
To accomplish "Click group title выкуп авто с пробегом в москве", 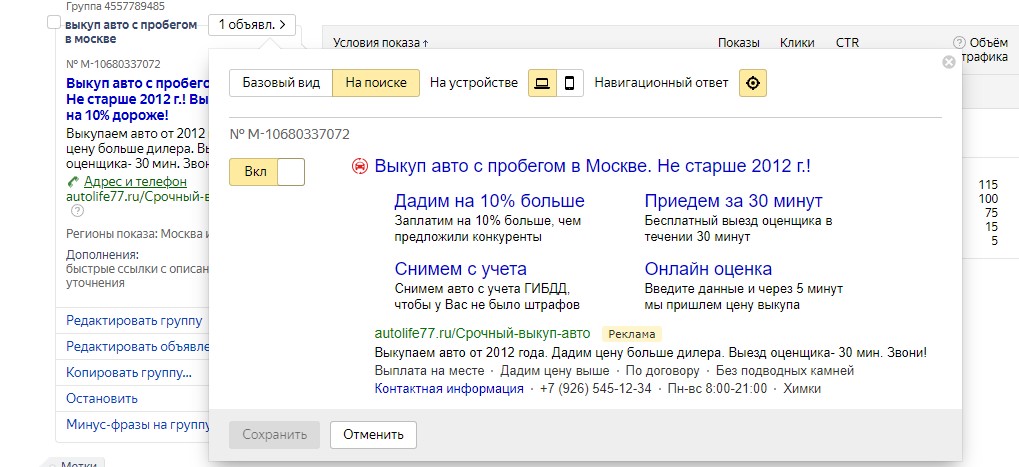I will tap(131, 32).
